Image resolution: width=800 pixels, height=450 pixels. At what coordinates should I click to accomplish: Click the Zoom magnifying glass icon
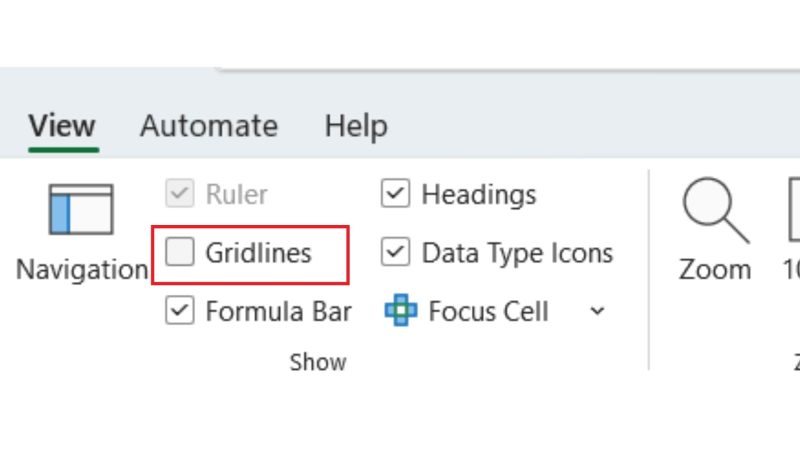point(715,210)
